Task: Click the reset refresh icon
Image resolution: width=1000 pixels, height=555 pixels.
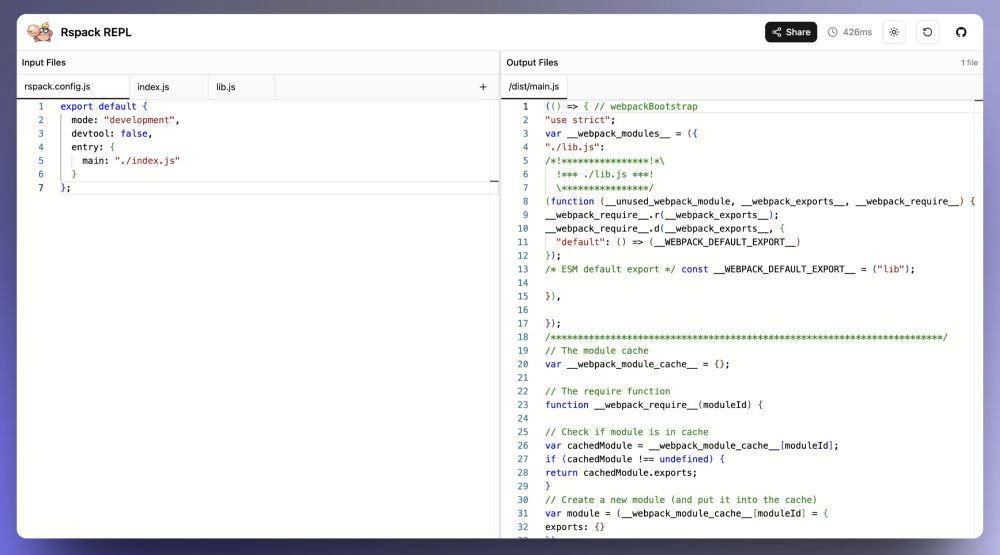Action: [927, 32]
